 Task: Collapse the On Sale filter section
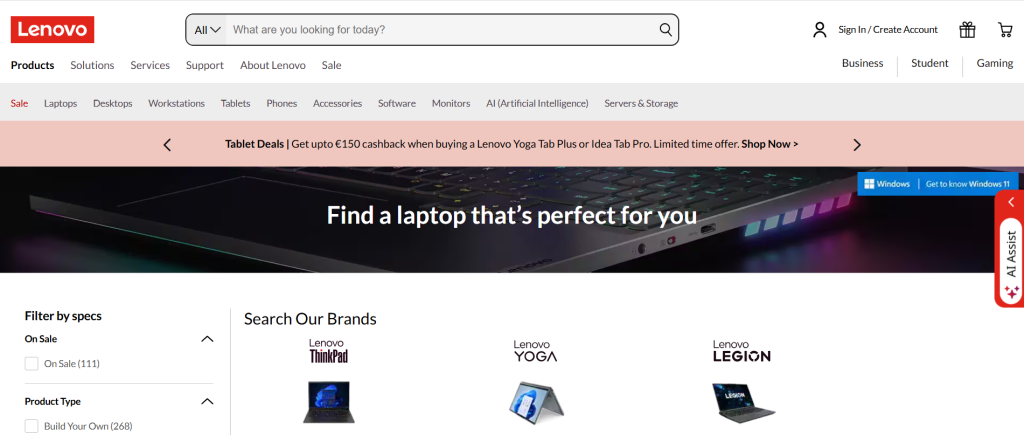207,339
